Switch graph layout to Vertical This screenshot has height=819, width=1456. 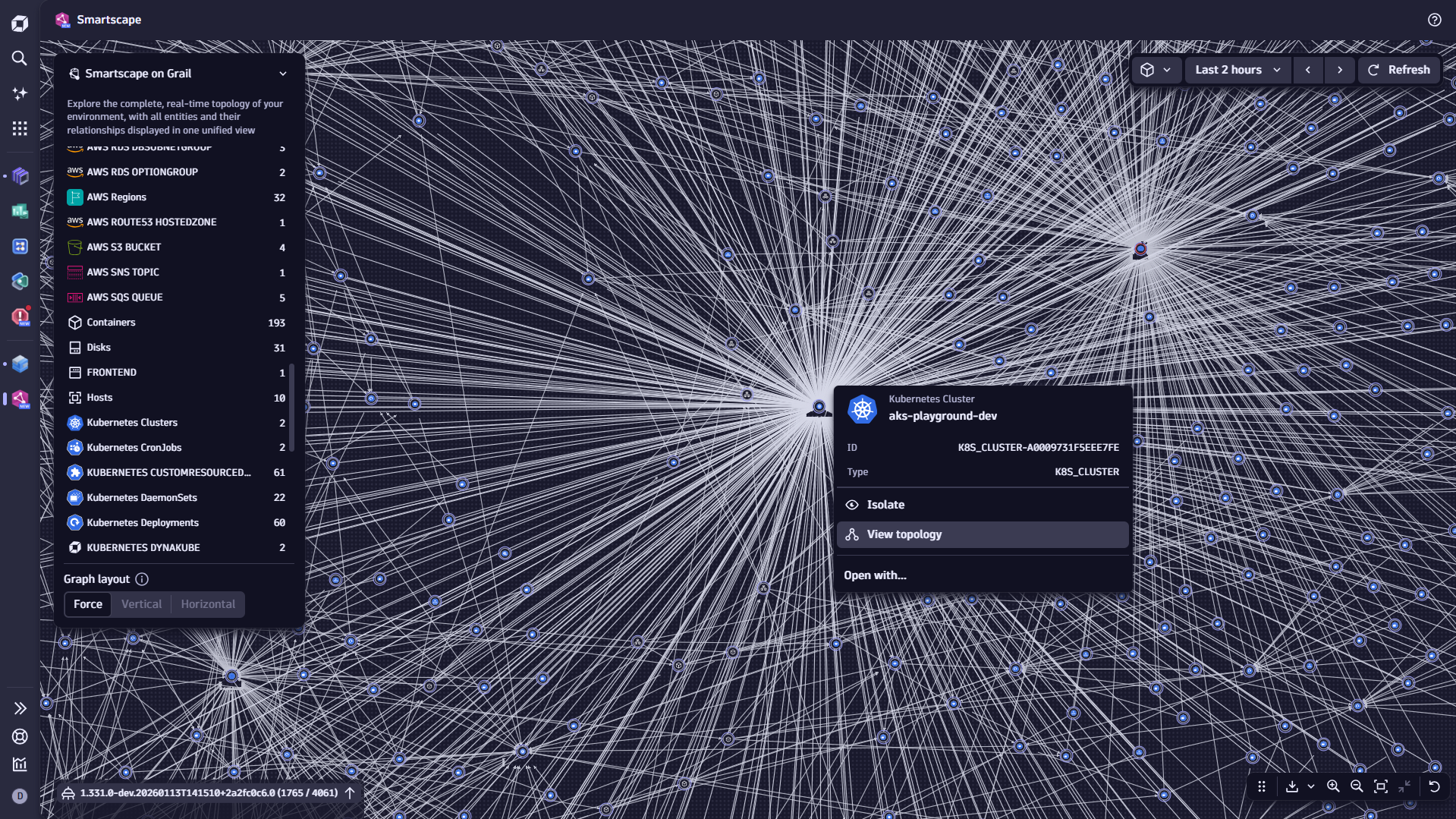[141, 604]
